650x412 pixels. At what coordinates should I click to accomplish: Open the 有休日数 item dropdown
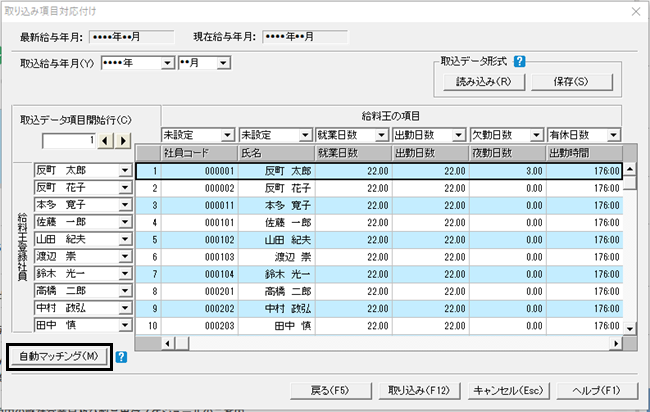pos(613,135)
